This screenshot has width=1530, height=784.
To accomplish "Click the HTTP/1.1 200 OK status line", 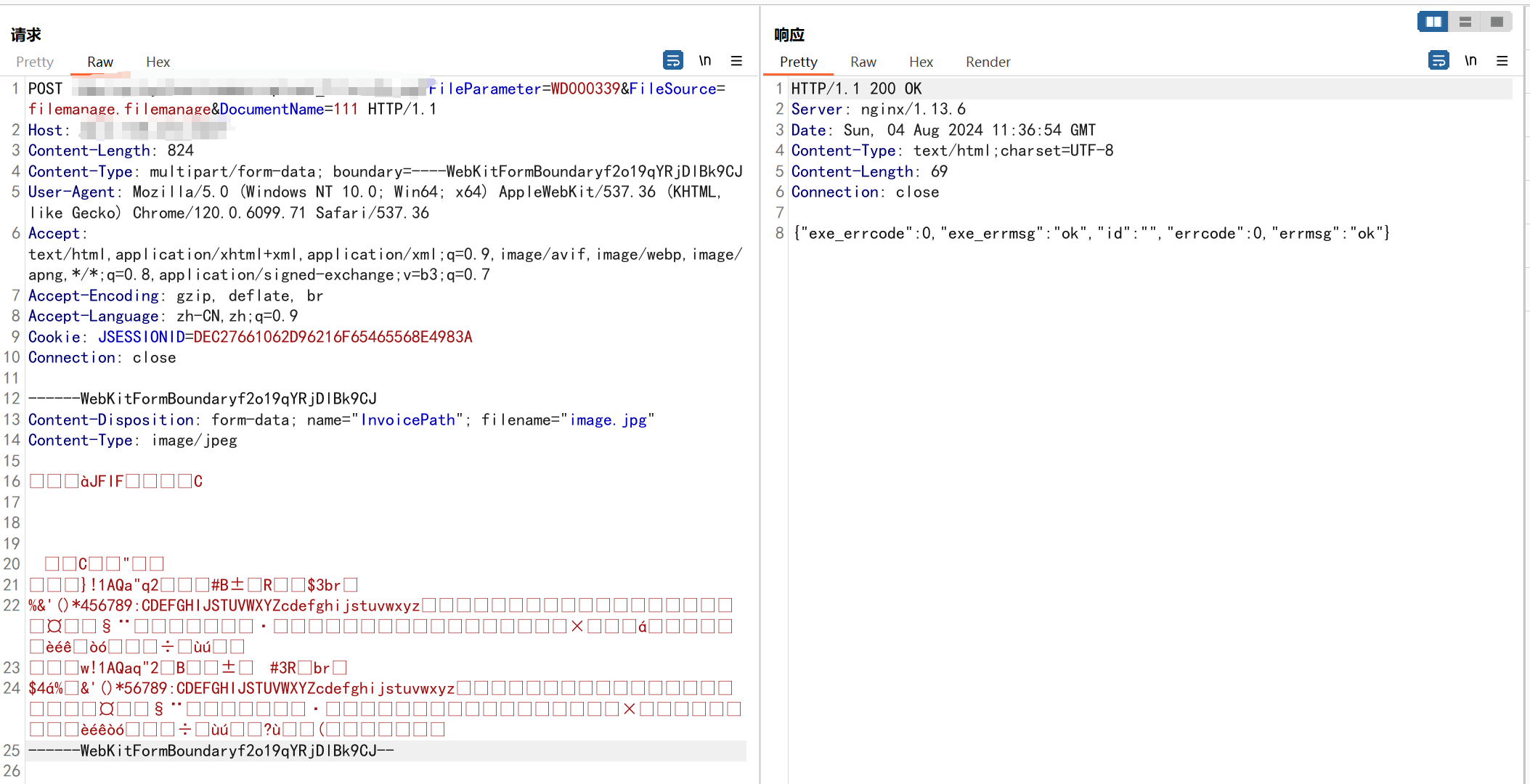I will 856,89.
